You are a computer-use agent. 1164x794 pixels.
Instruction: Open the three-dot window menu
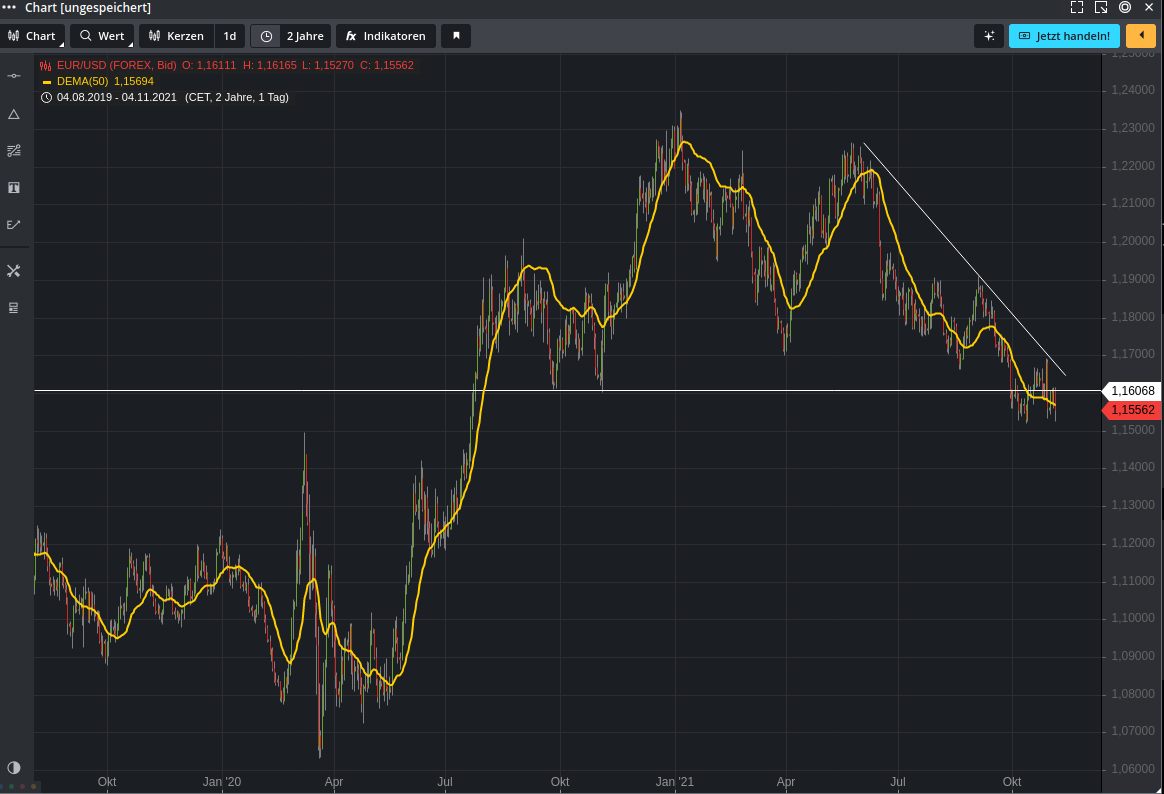9,8
